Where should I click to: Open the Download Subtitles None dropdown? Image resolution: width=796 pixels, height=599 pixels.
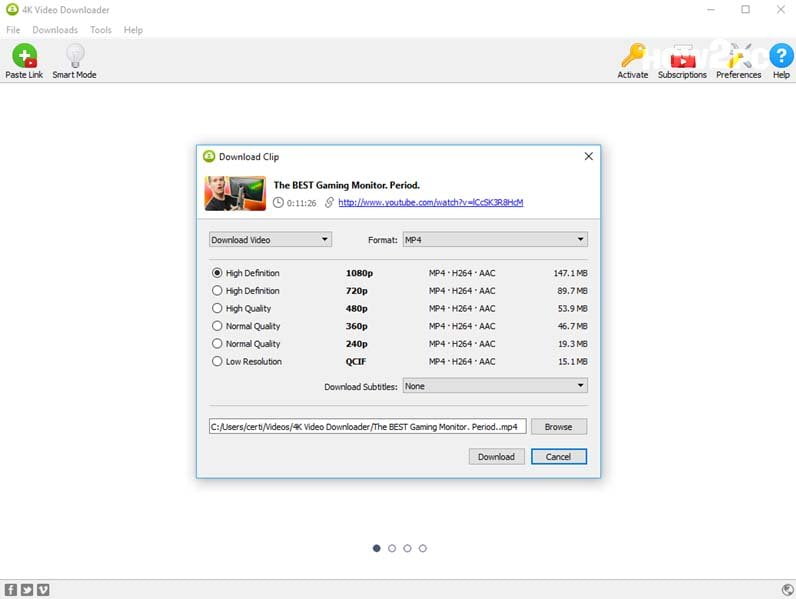pyautogui.click(x=495, y=386)
